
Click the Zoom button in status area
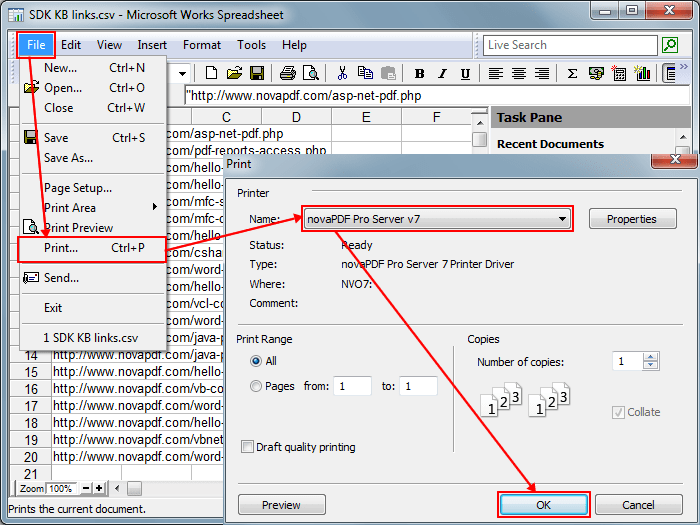point(32,488)
